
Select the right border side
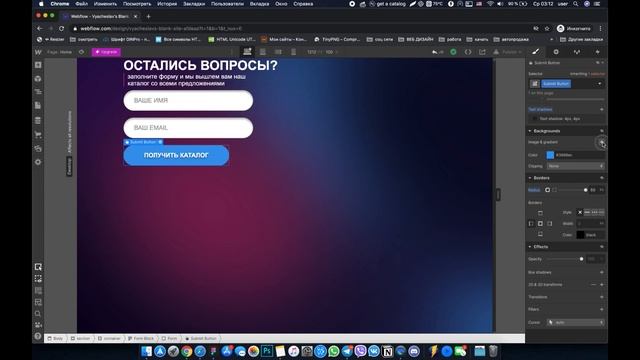549,224
